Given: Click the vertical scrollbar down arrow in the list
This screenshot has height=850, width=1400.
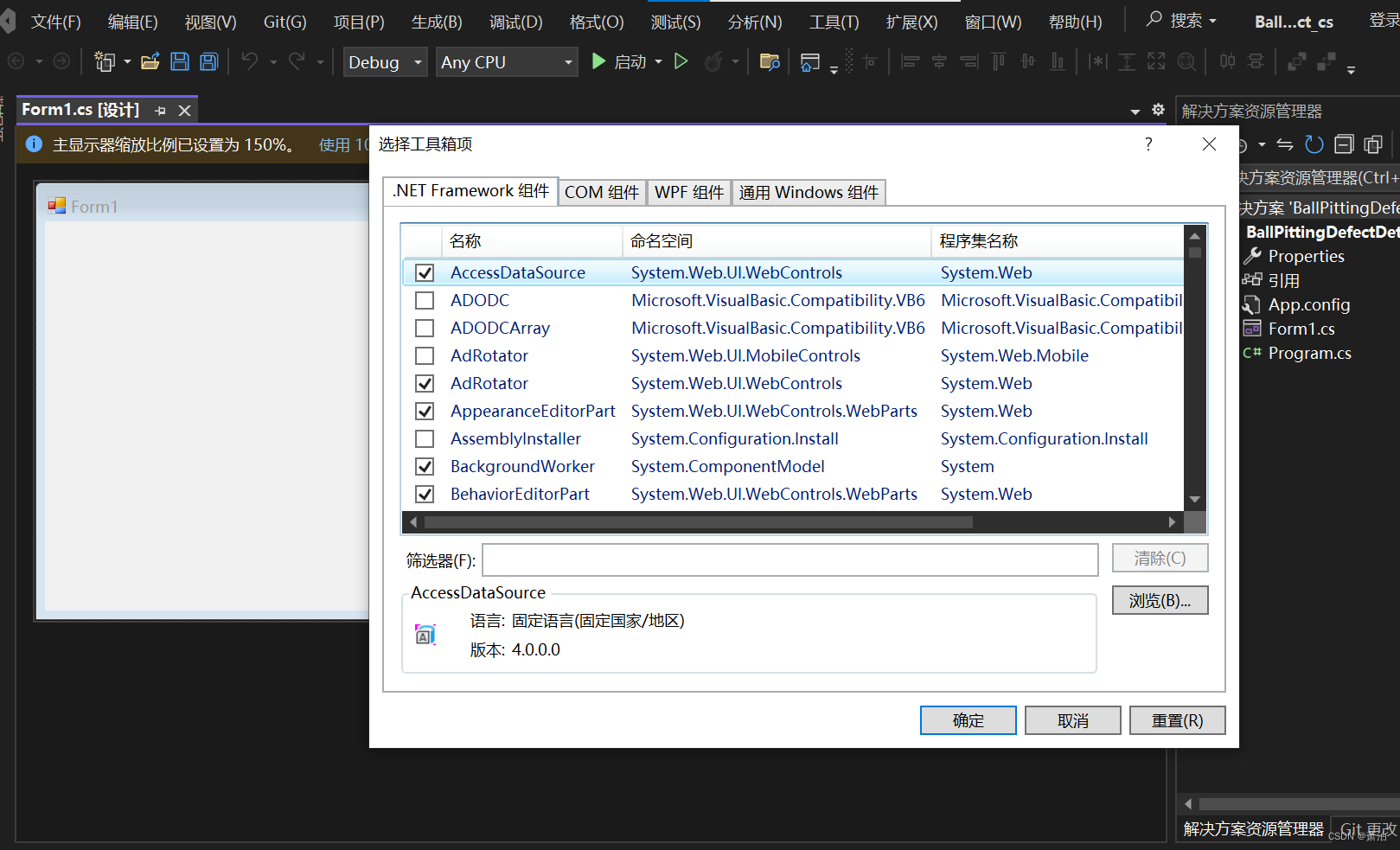Looking at the screenshot, I should [x=1195, y=499].
